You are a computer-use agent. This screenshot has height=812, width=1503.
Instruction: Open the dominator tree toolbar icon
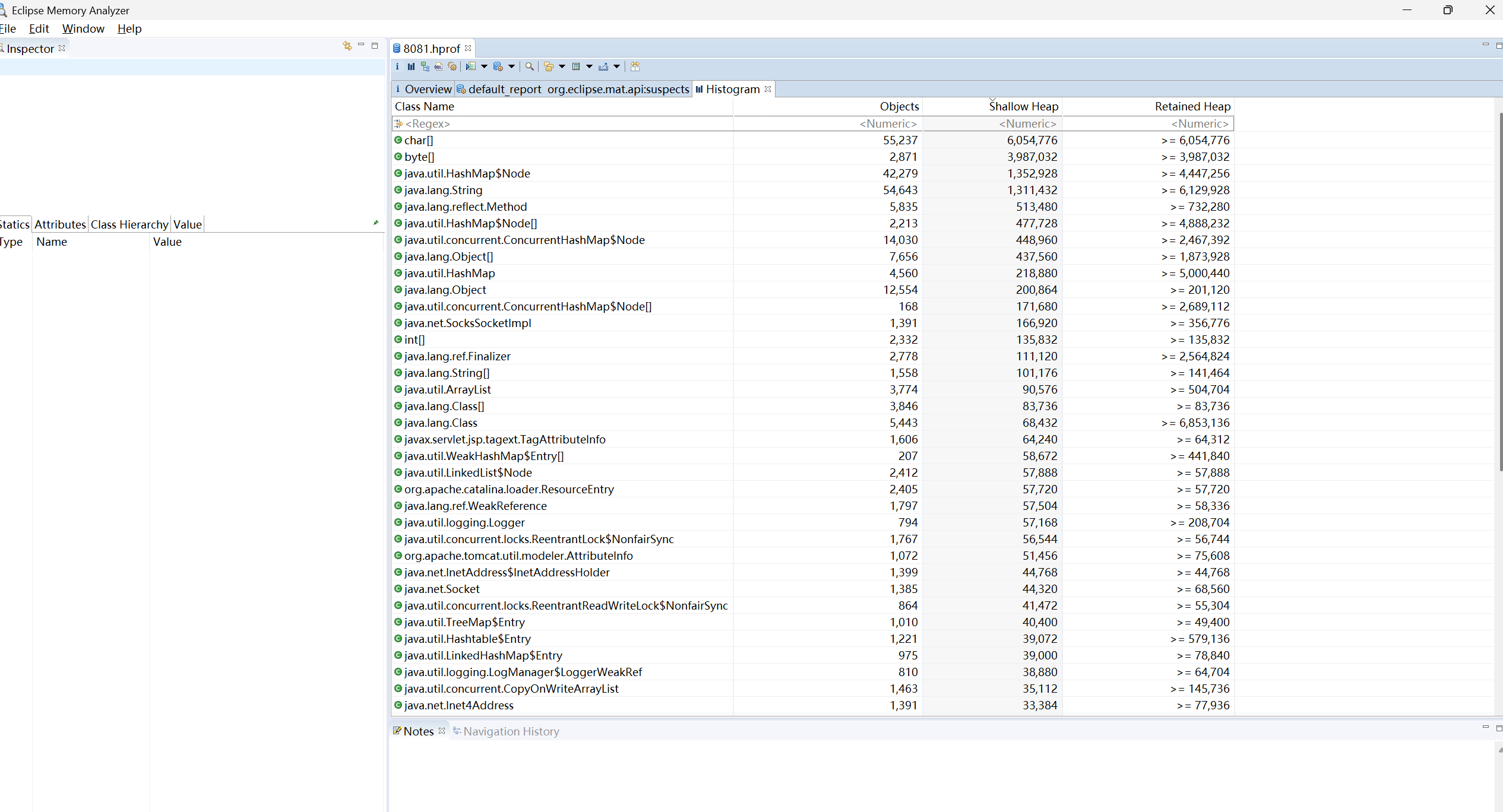425,66
